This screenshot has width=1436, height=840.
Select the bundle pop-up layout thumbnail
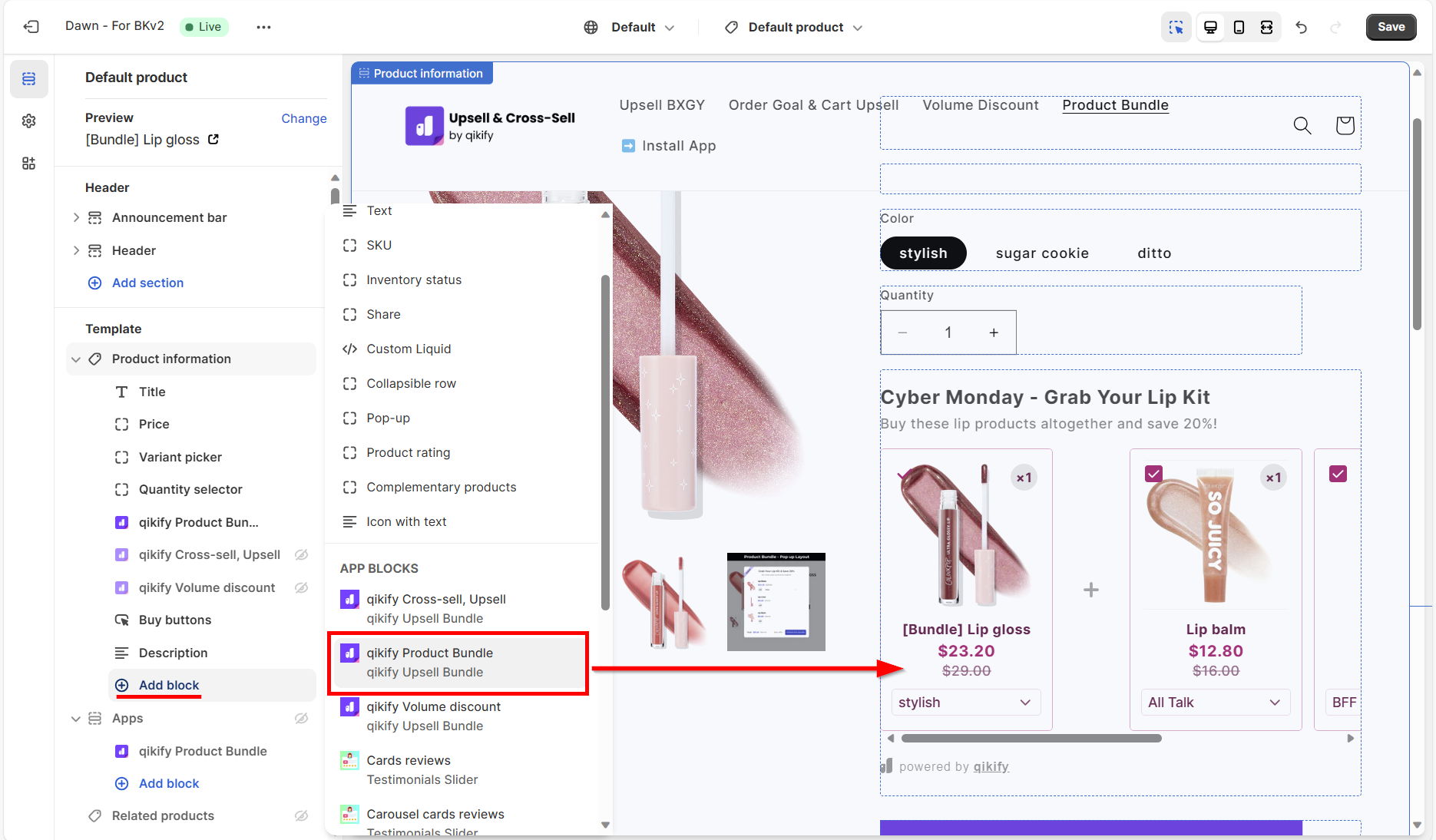pyautogui.click(x=776, y=601)
